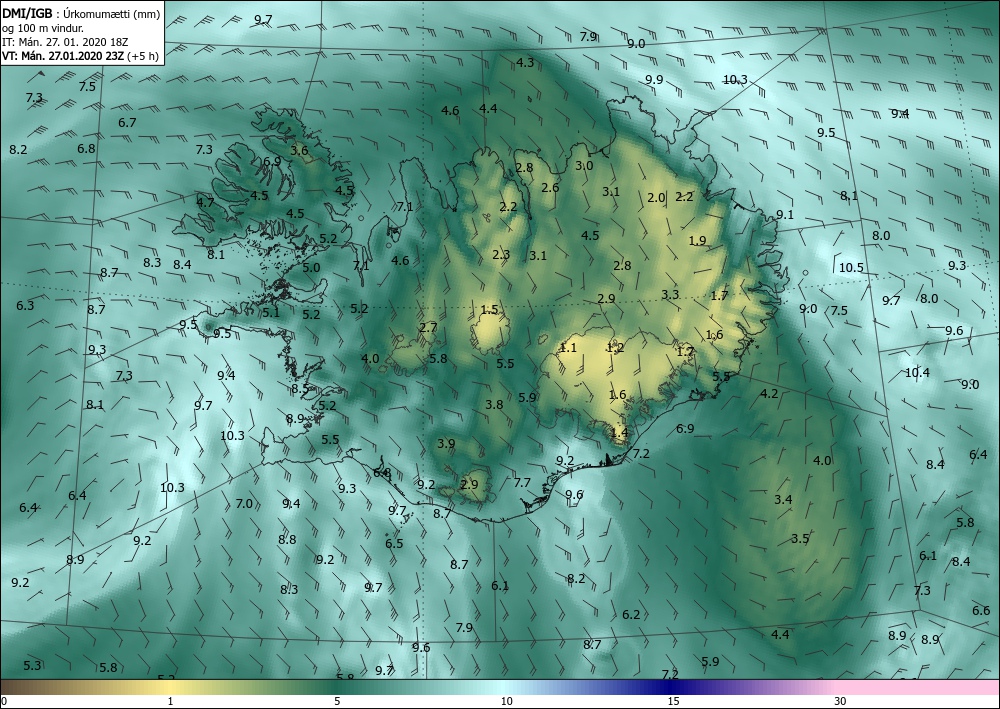
Task: Click the map value '6.2'
Action: 631,615
